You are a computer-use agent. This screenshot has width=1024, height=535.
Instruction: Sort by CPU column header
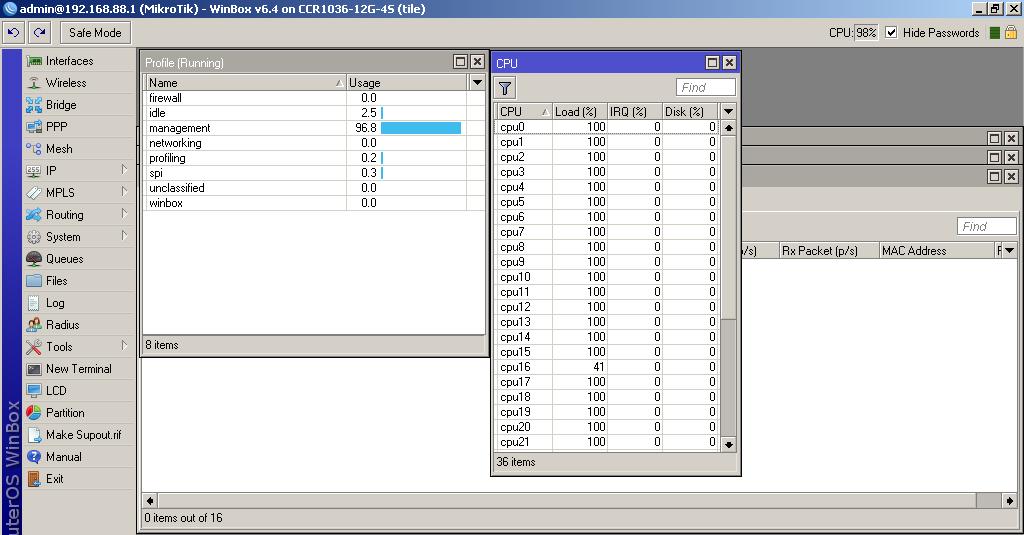point(524,112)
